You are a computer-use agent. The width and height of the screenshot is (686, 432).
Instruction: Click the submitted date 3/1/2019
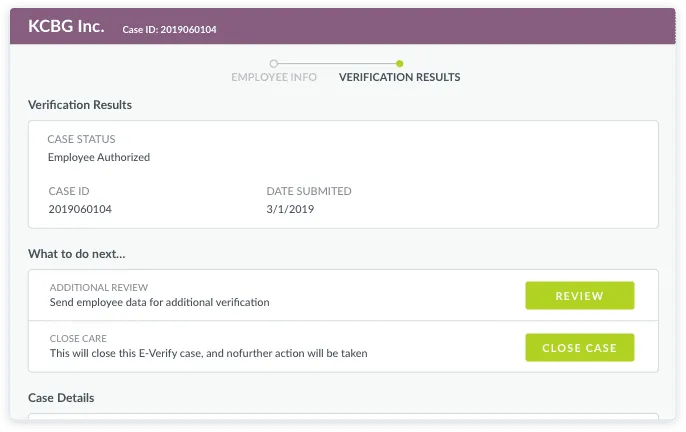pyautogui.click(x=290, y=209)
